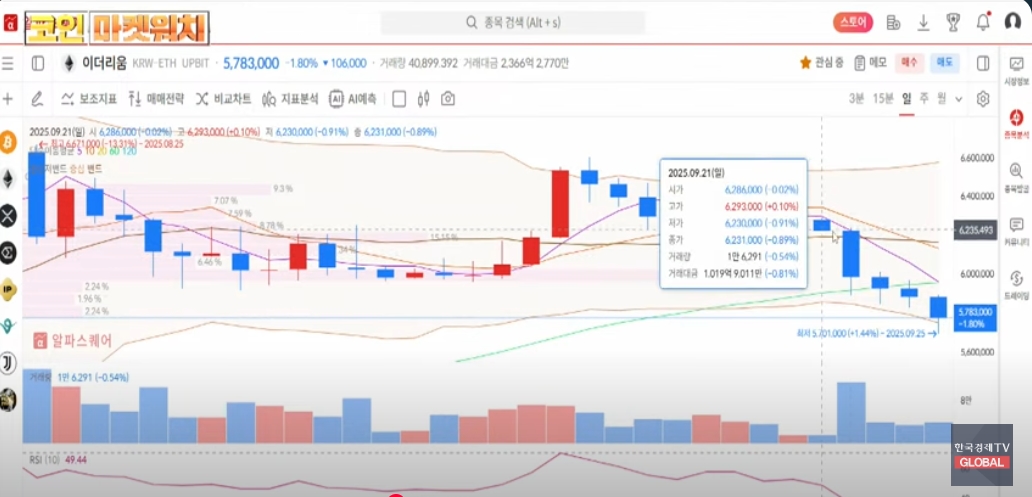
Task: Open chart settings gear icon
Action: pos(983,99)
